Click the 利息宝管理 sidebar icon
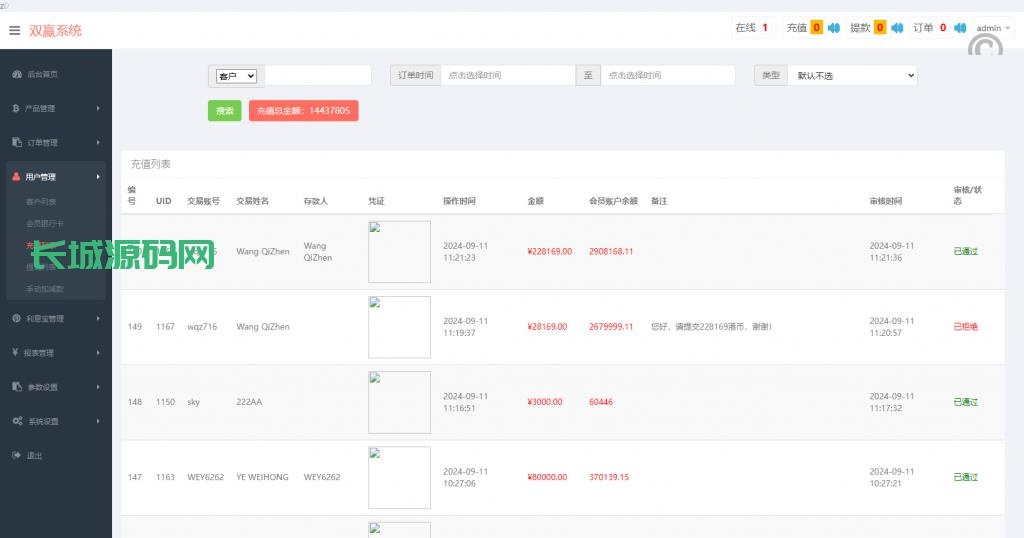 (17, 319)
